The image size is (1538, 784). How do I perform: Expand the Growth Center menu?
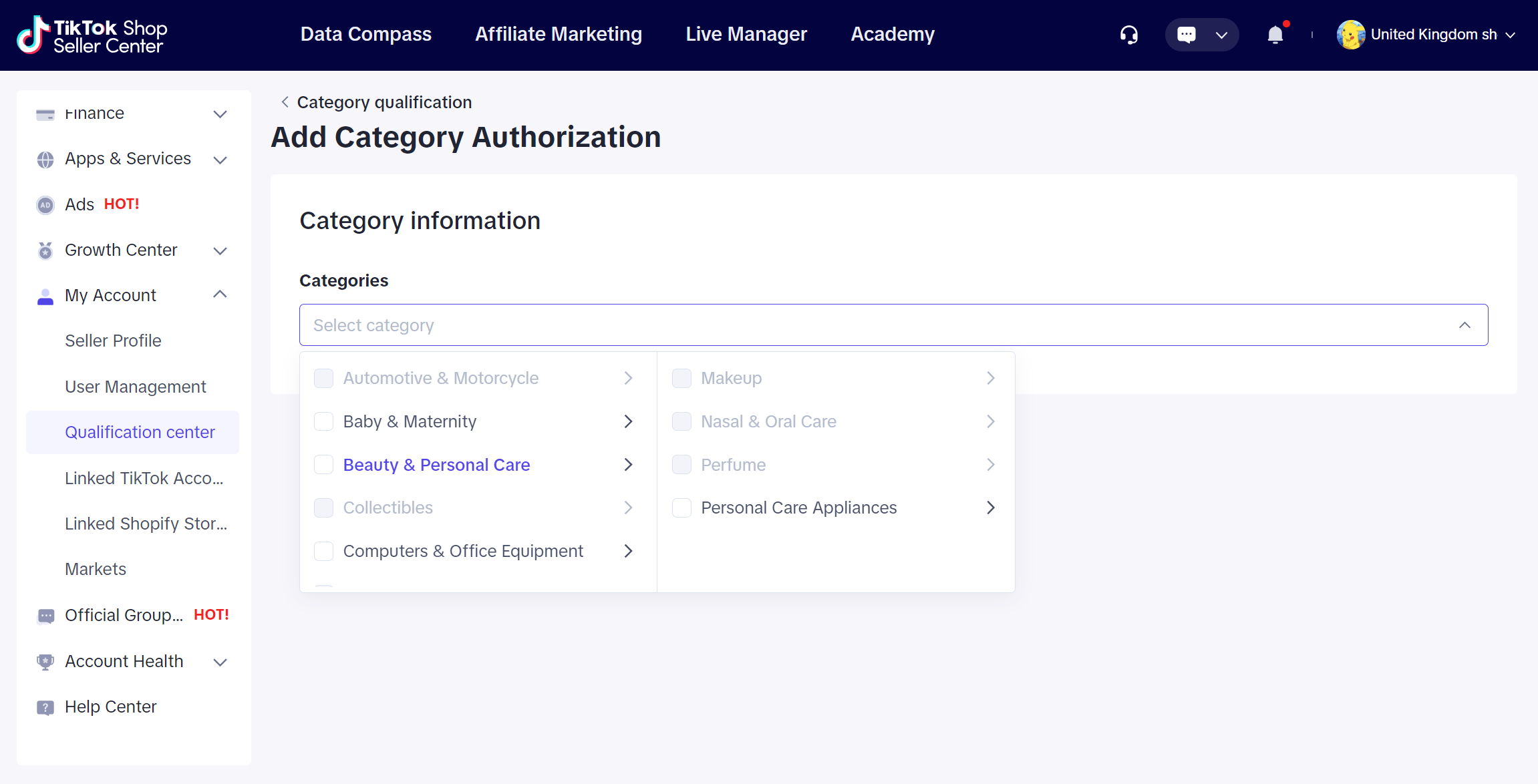pyautogui.click(x=220, y=250)
